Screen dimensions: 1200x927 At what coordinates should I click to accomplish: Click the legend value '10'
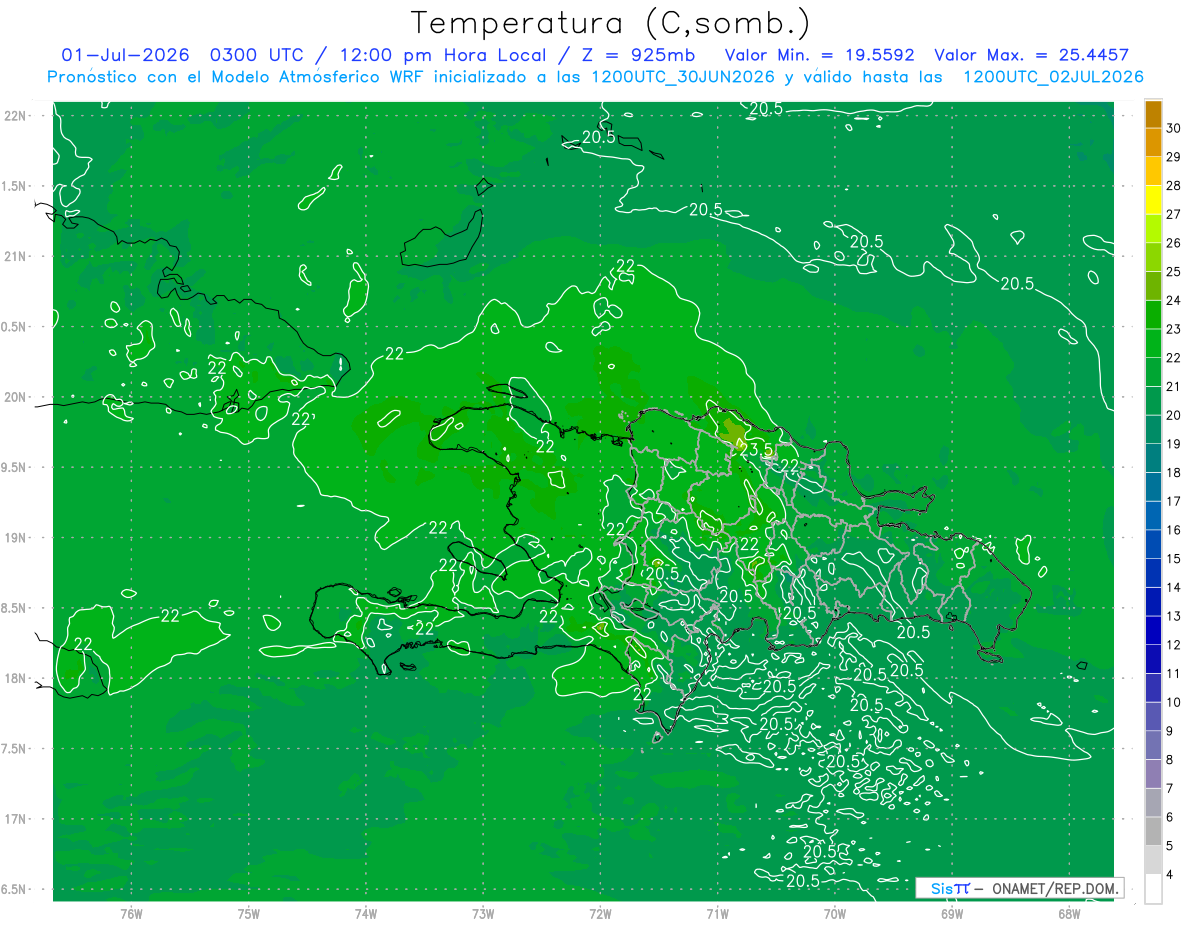(1173, 702)
